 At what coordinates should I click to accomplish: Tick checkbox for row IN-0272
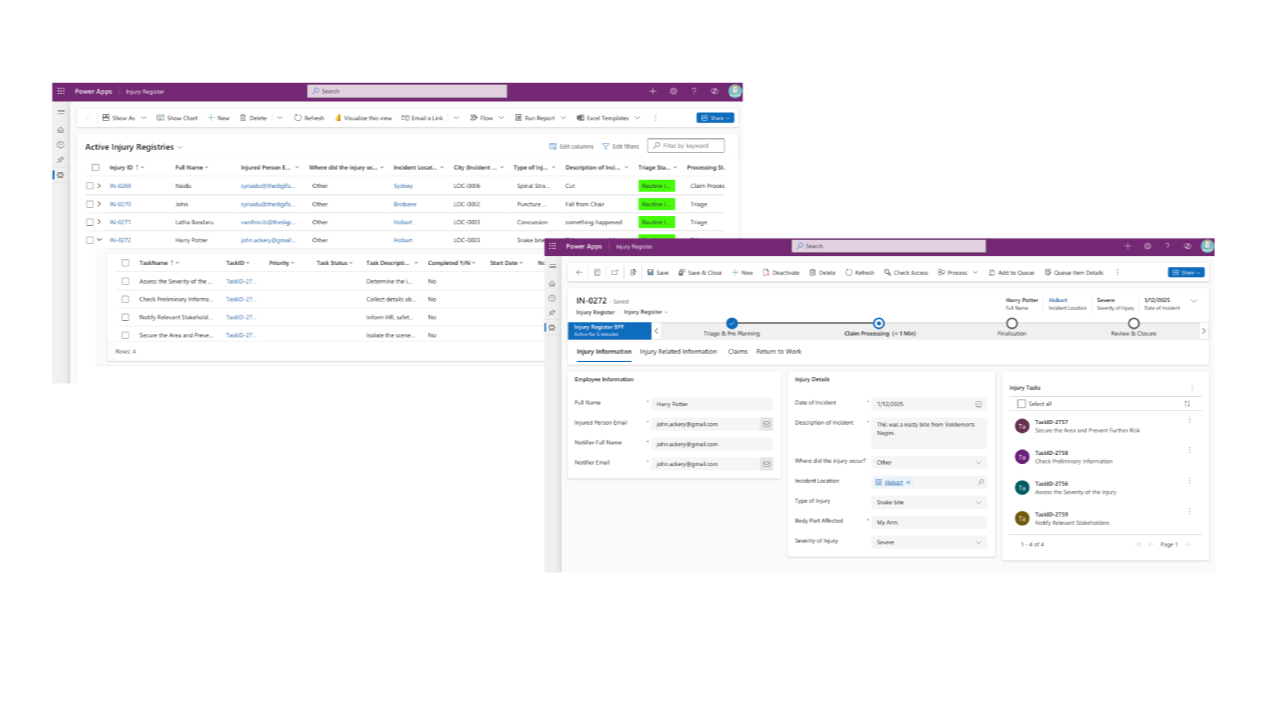89,240
